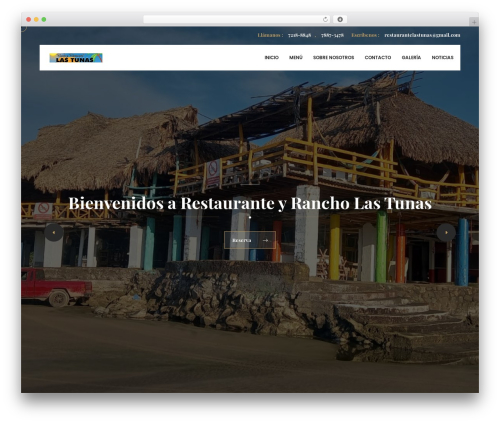Click the second listed phone number
The width and height of the screenshot is (500, 423).
point(332,35)
